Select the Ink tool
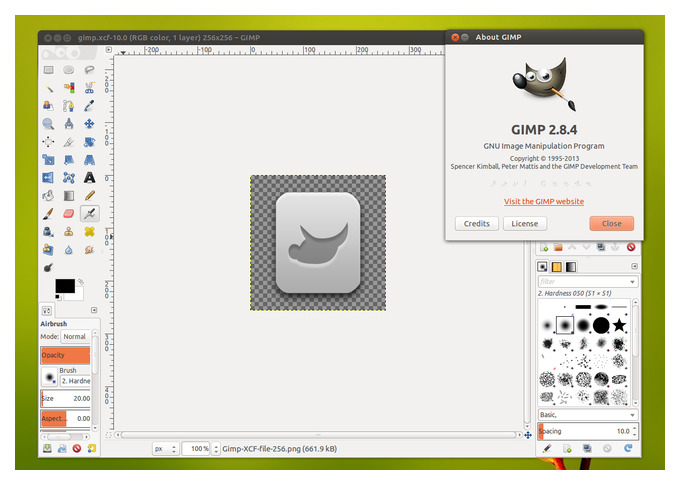680x485 pixels. coord(49,232)
